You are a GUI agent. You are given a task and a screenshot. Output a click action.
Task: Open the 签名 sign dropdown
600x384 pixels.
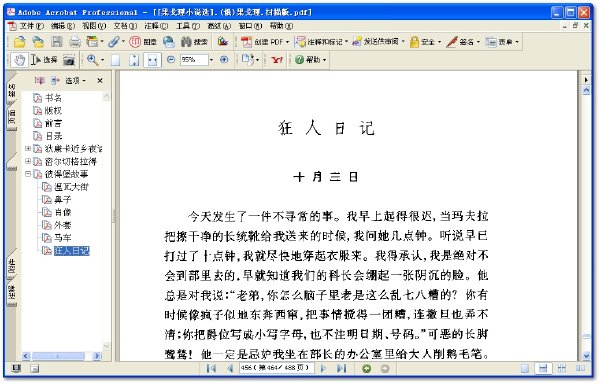tap(463, 42)
